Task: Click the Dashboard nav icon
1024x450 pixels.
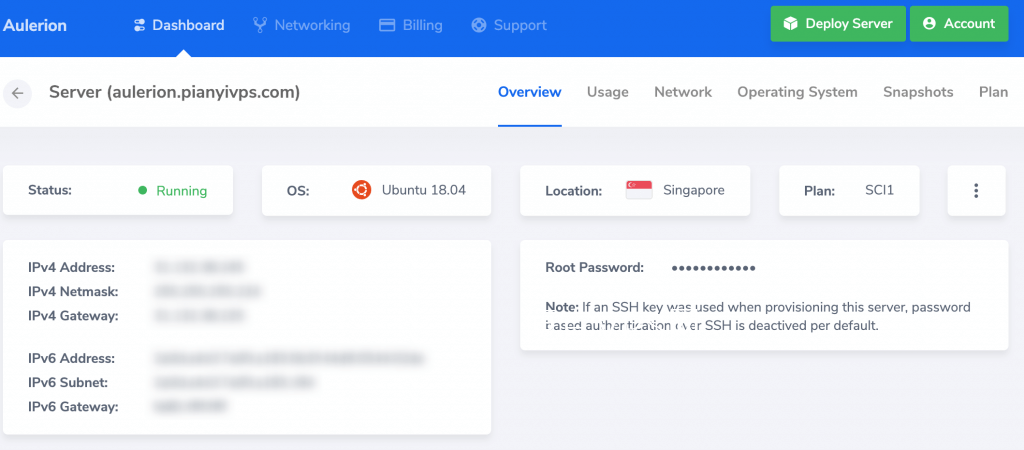Action: [139, 25]
